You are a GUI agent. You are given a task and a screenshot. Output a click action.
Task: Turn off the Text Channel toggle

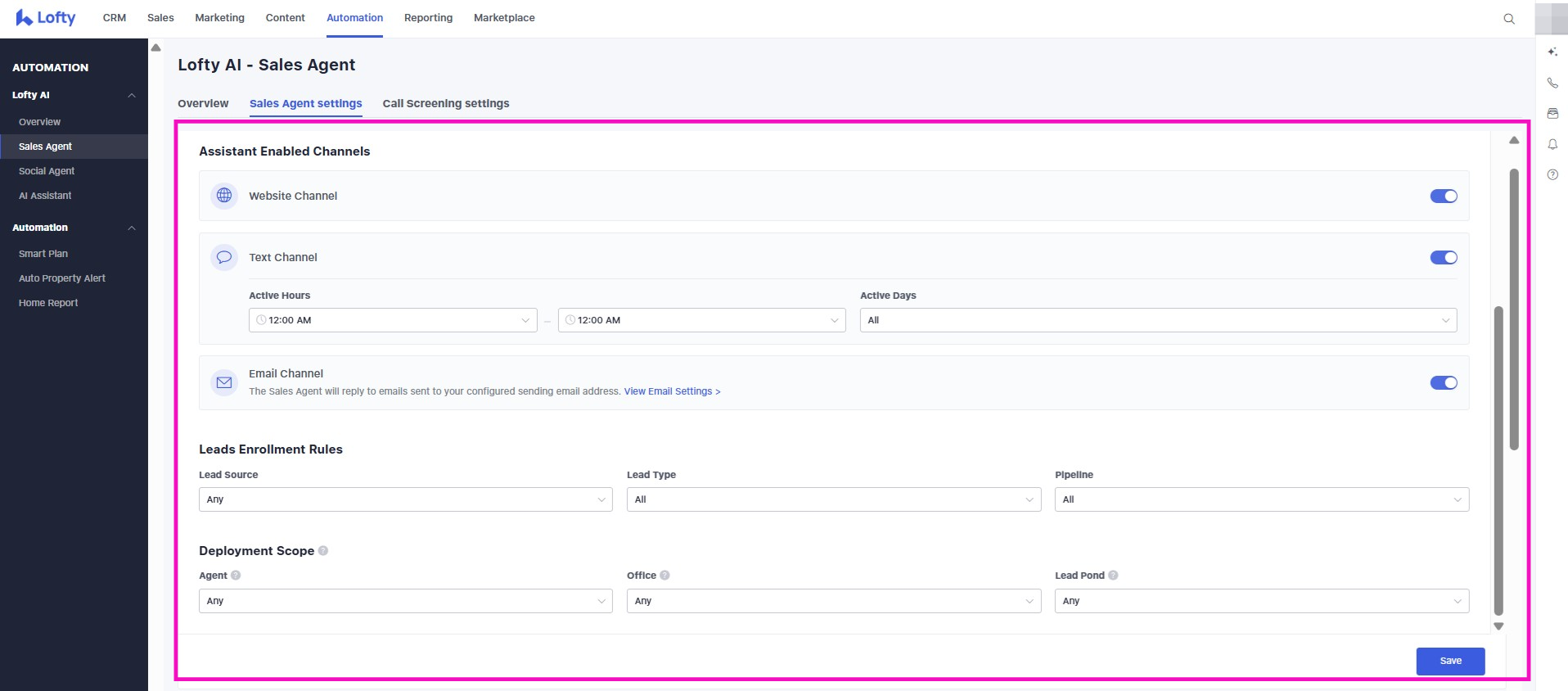(1443, 258)
